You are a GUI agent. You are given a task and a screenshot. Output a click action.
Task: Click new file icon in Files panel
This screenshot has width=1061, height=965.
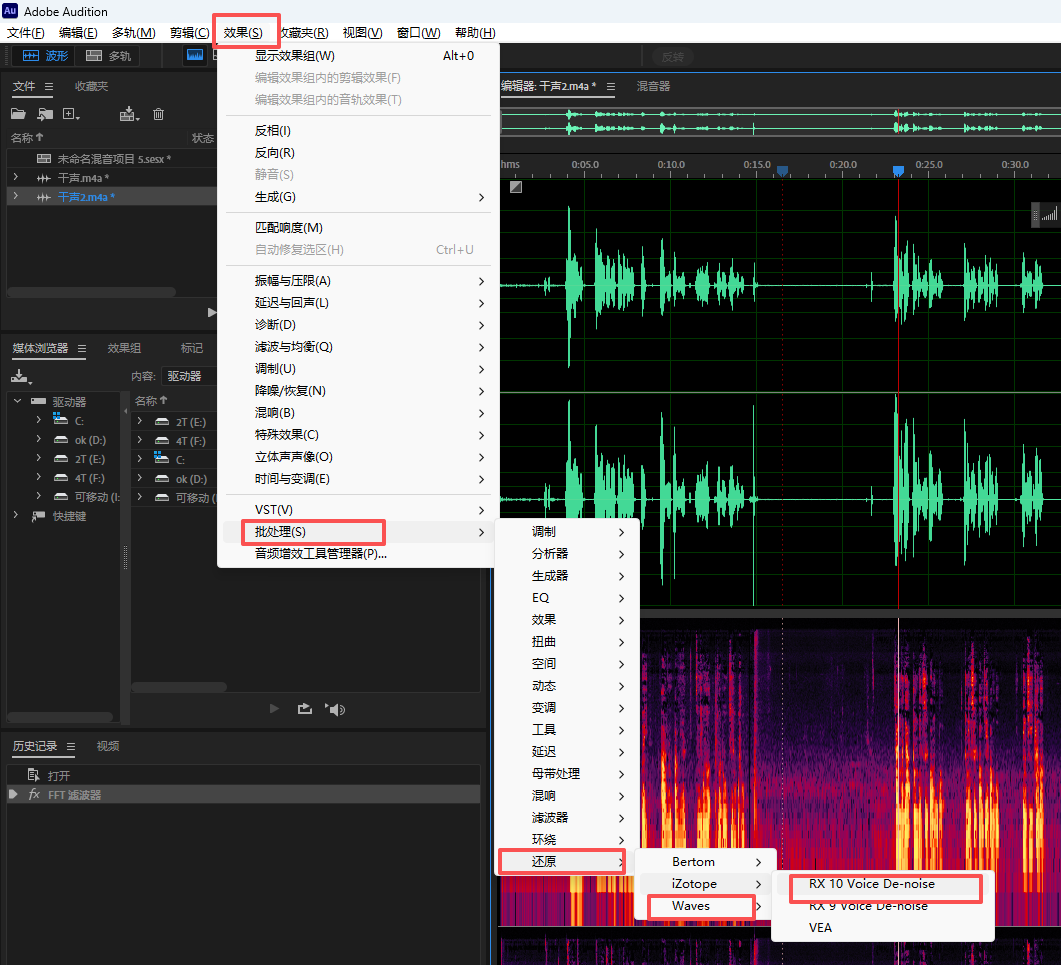pos(71,114)
